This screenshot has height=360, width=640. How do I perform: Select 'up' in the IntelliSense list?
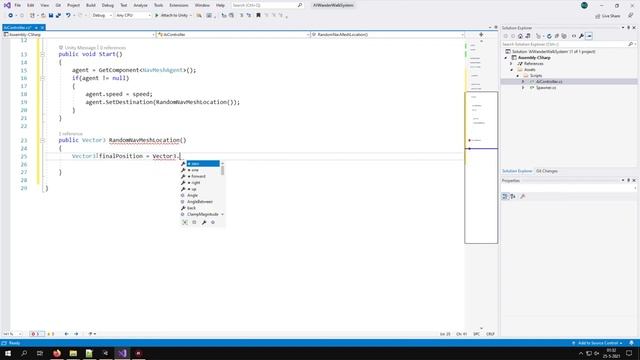tap(200, 189)
